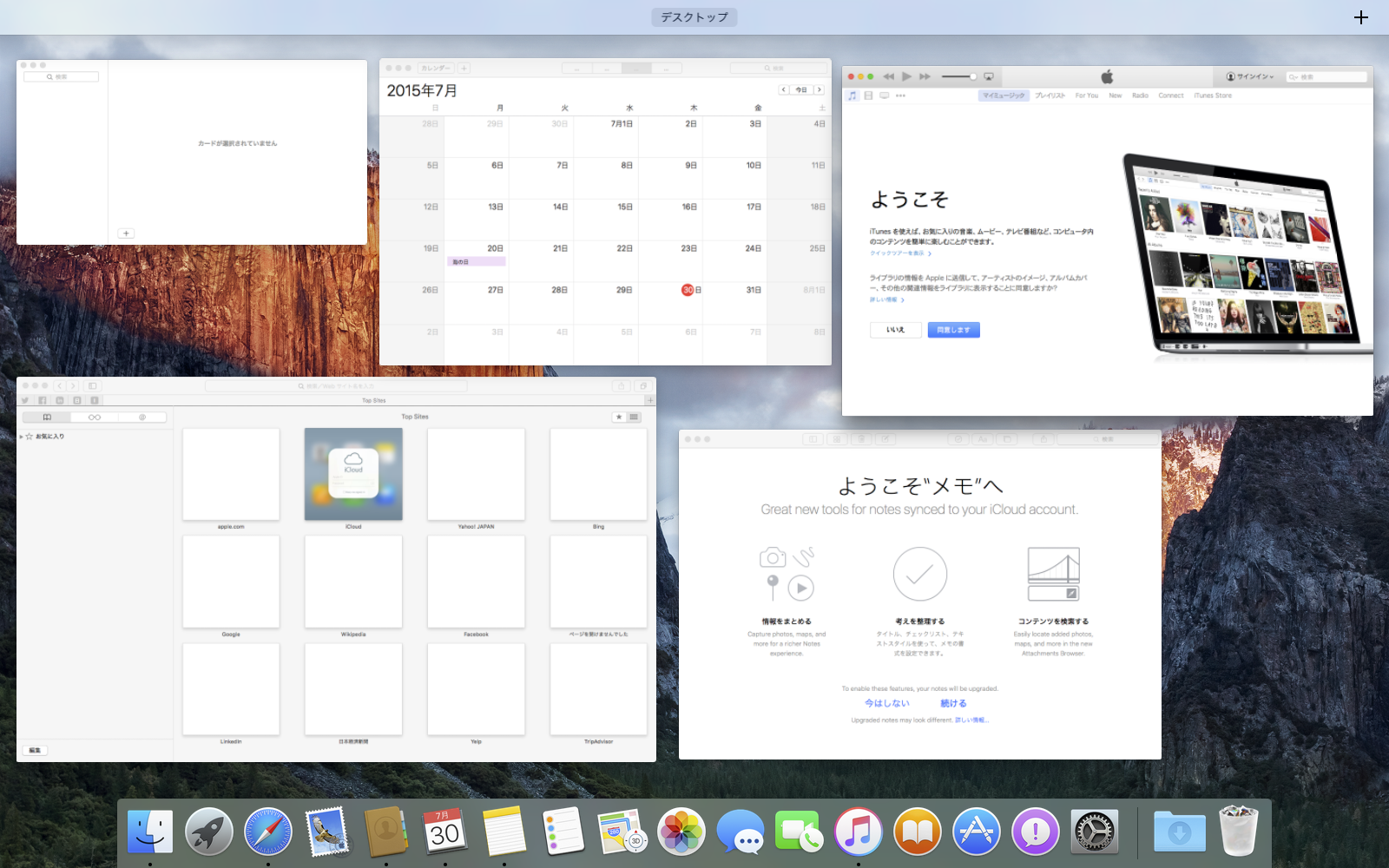Launch Launchpad from the Dock
The image size is (1389, 868).
(209, 832)
